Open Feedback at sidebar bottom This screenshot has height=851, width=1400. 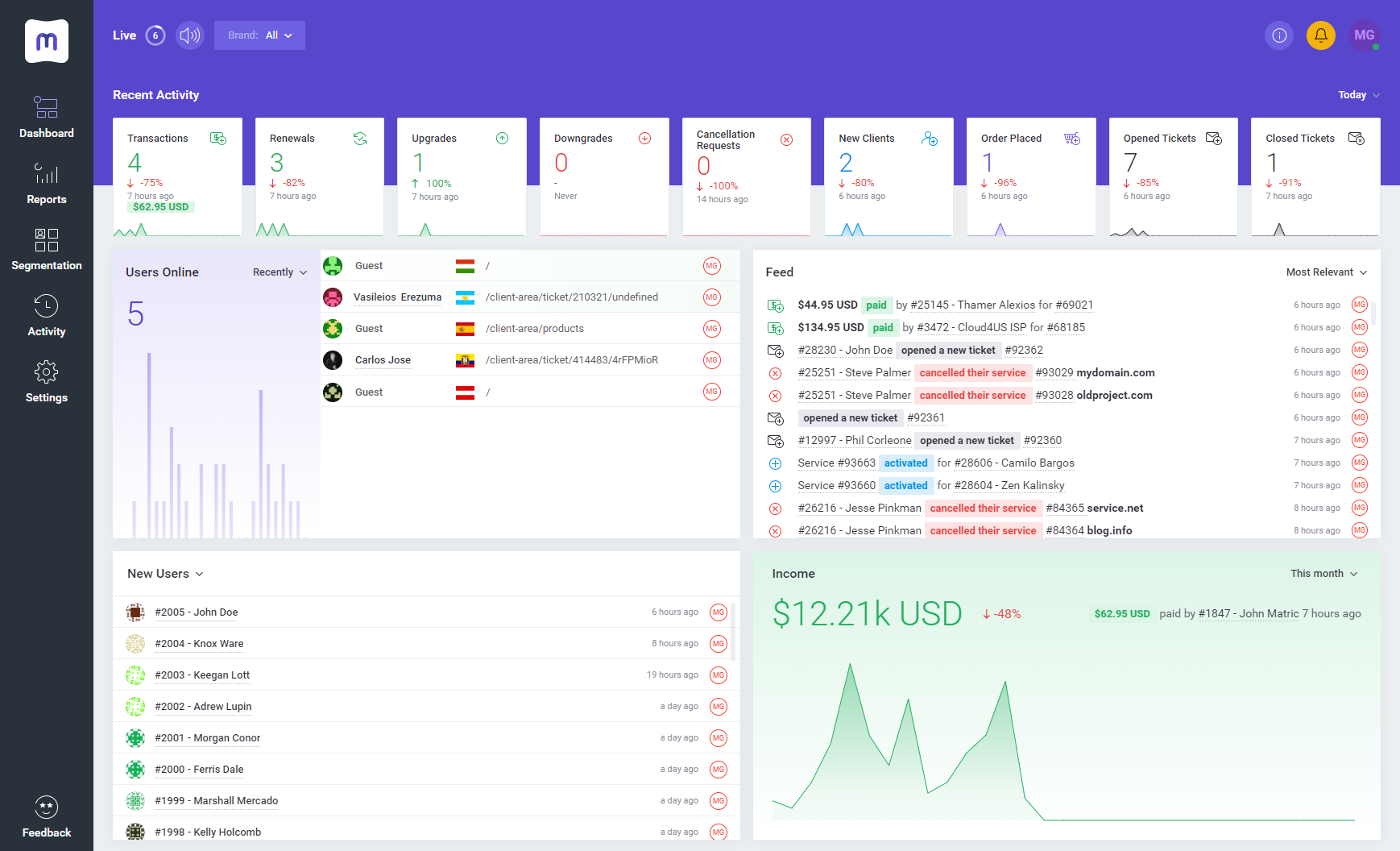(x=47, y=817)
